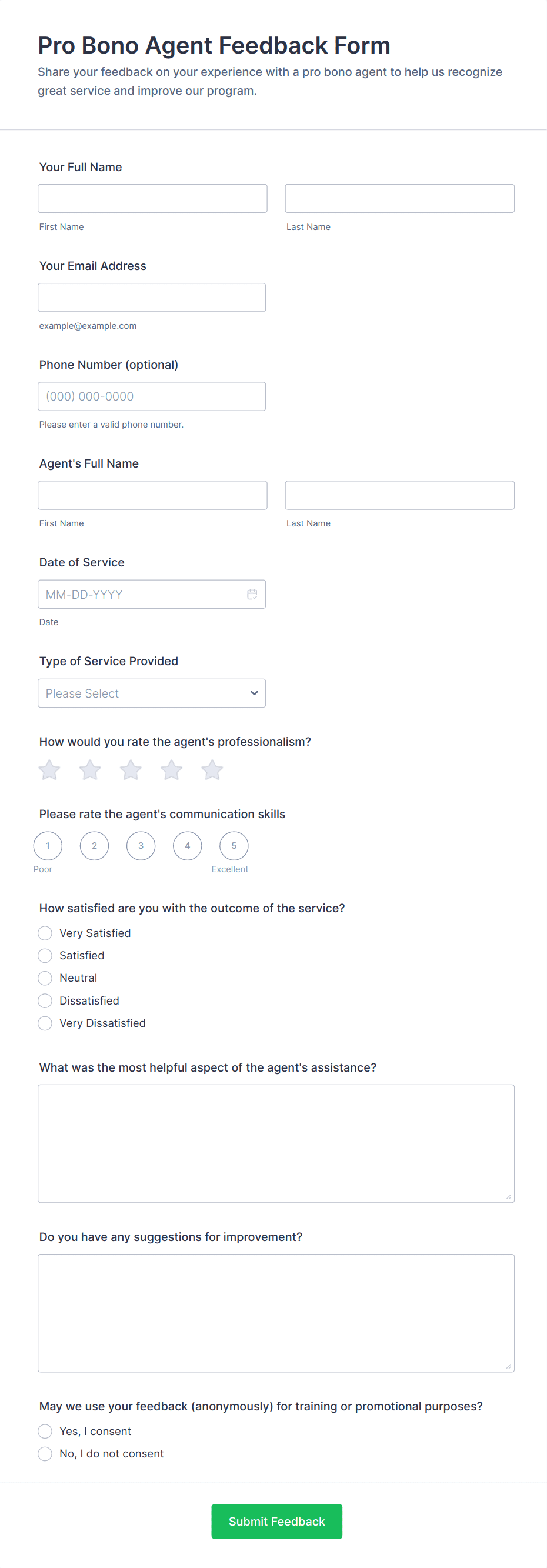The image size is (547, 1568).
Task: Click the first professionalism rating star
Action: 49,770
